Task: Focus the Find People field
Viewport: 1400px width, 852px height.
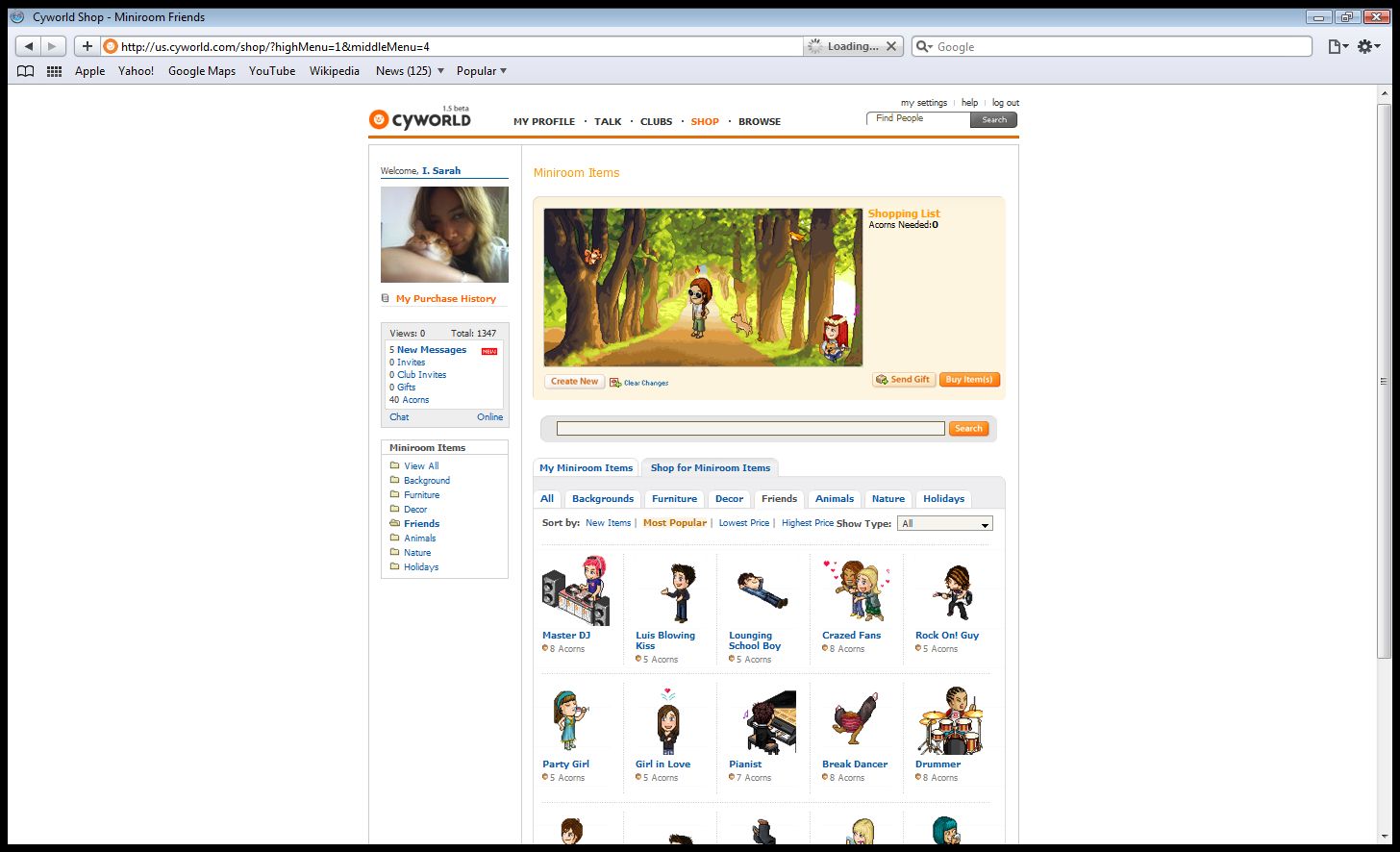Action: (x=918, y=119)
